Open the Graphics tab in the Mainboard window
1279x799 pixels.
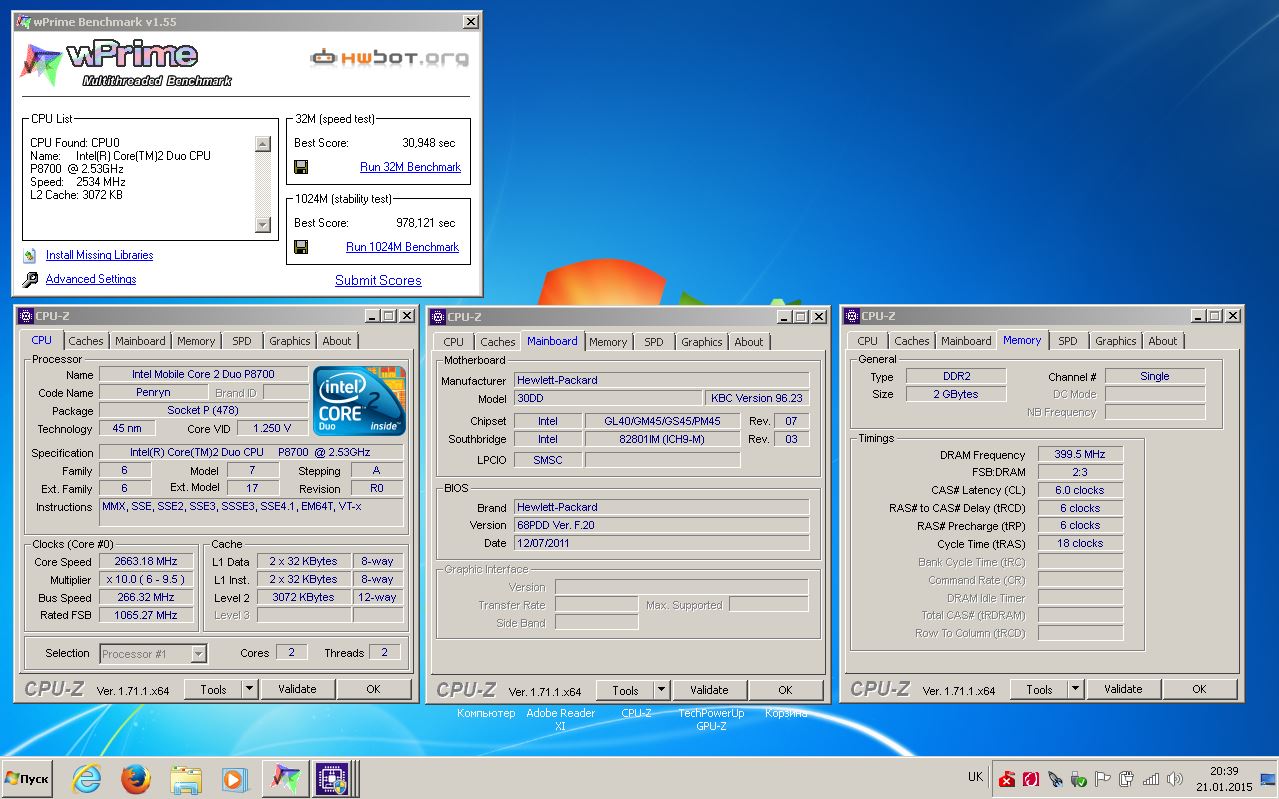701,342
